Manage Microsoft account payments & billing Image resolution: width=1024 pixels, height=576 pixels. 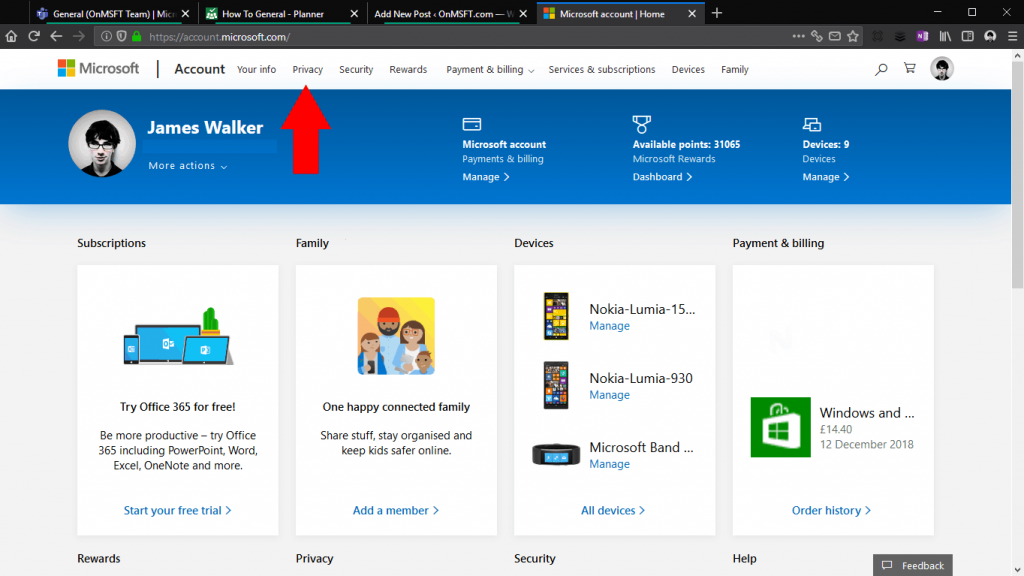486,177
